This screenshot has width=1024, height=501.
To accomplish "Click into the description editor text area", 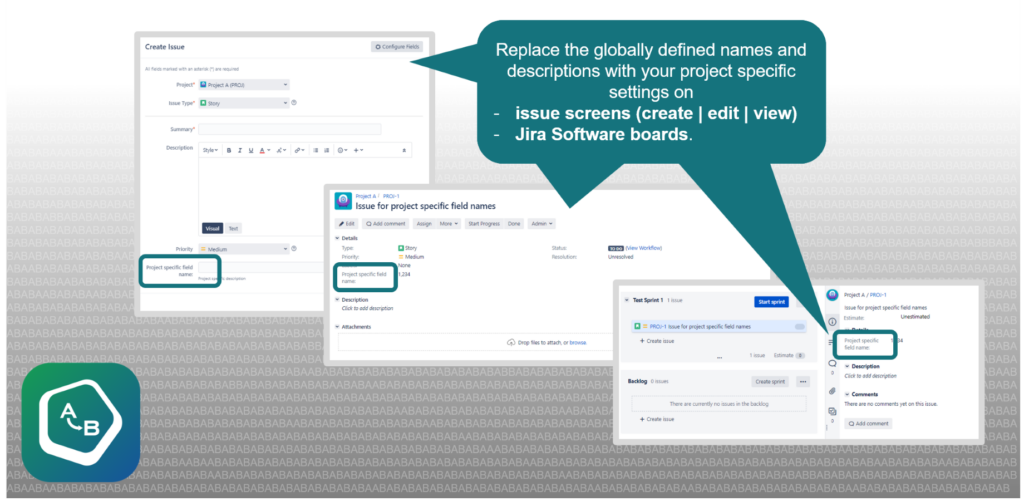I will point(305,189).
